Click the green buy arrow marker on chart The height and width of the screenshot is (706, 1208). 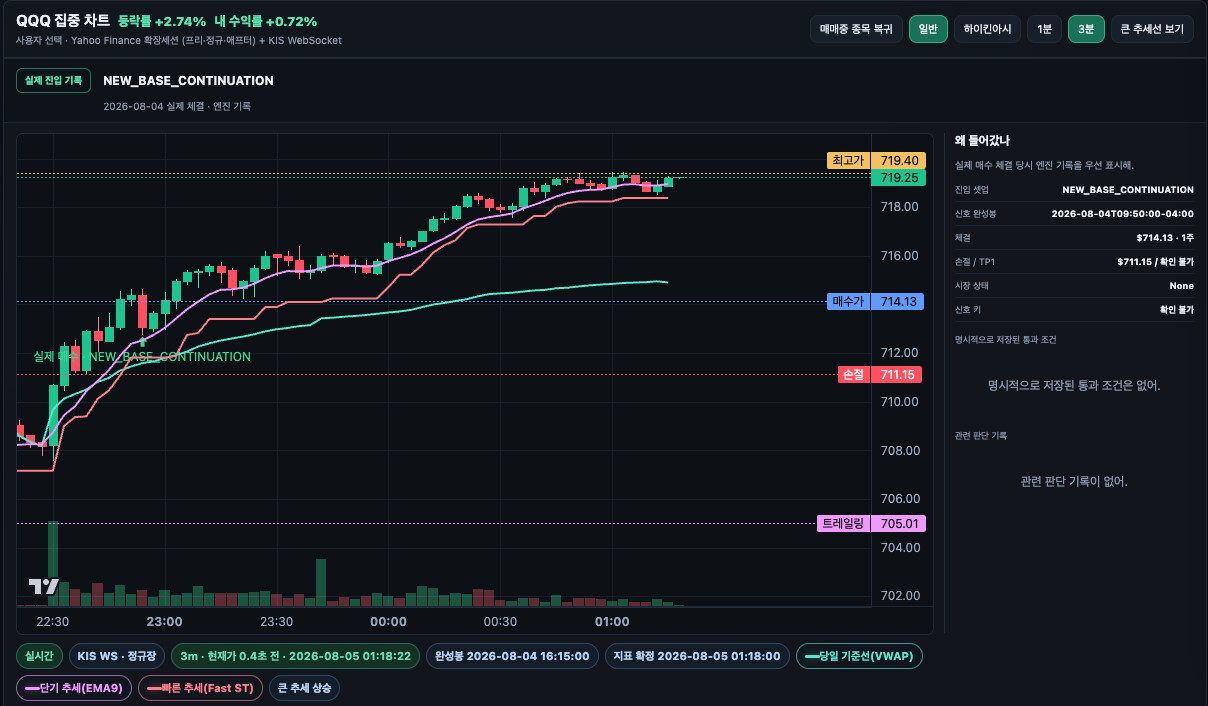point(142,341)
